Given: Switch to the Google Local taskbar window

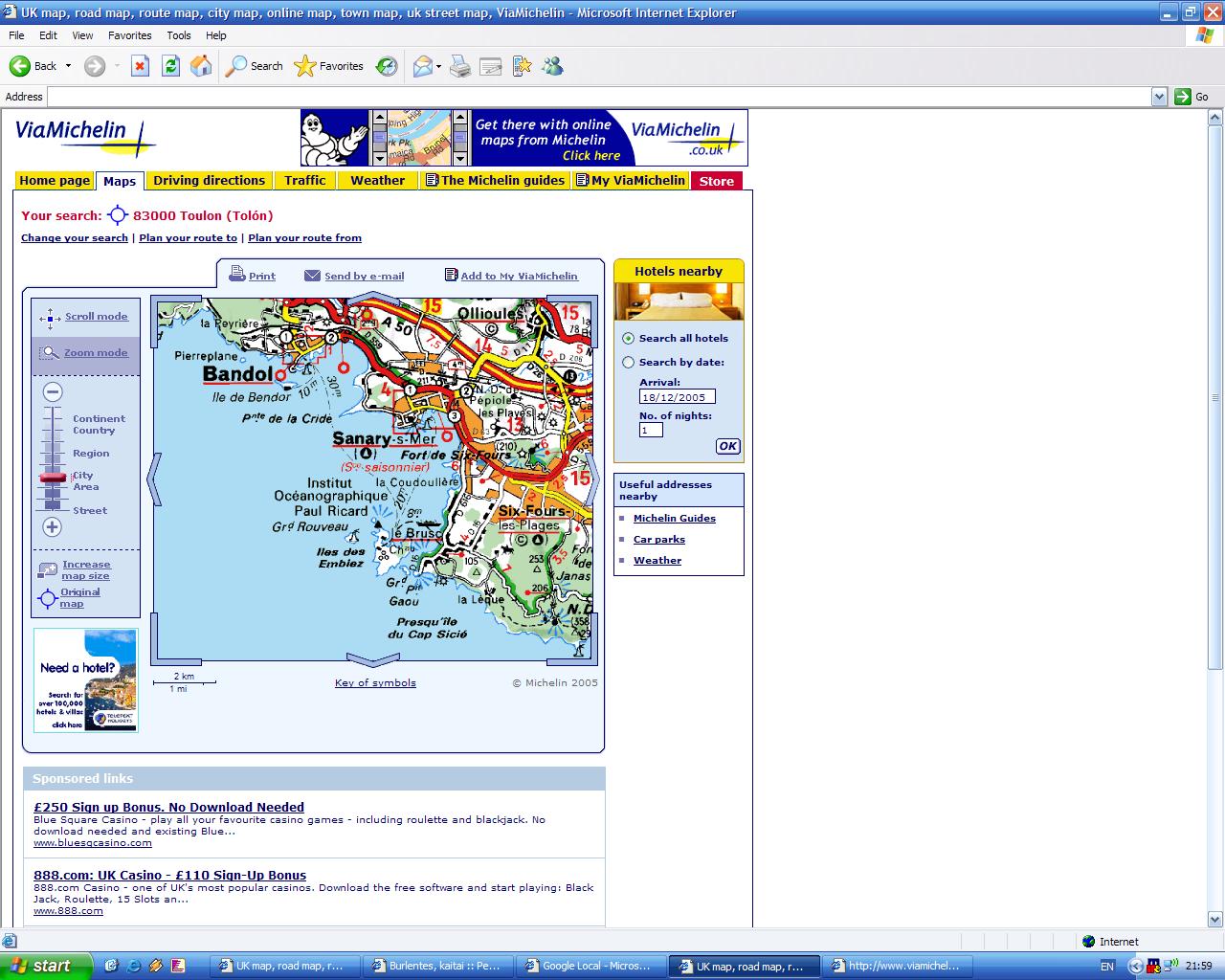Looking at the screenshot, I should [591, 966].
